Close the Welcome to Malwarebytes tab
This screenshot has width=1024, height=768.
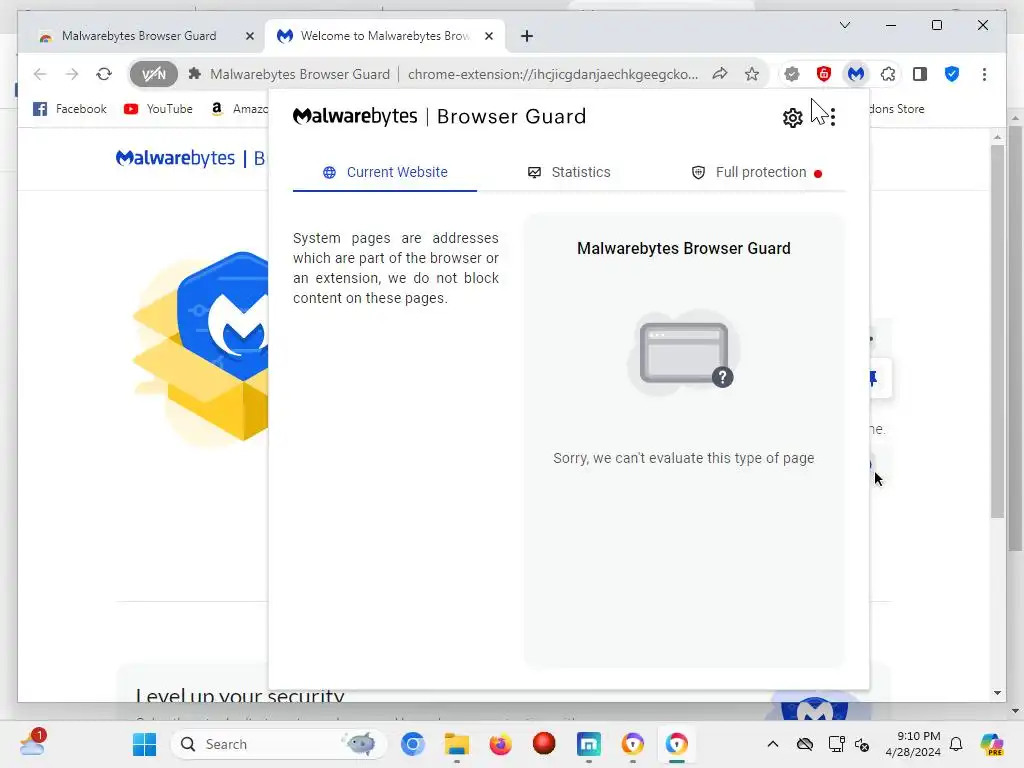(488, 37)
